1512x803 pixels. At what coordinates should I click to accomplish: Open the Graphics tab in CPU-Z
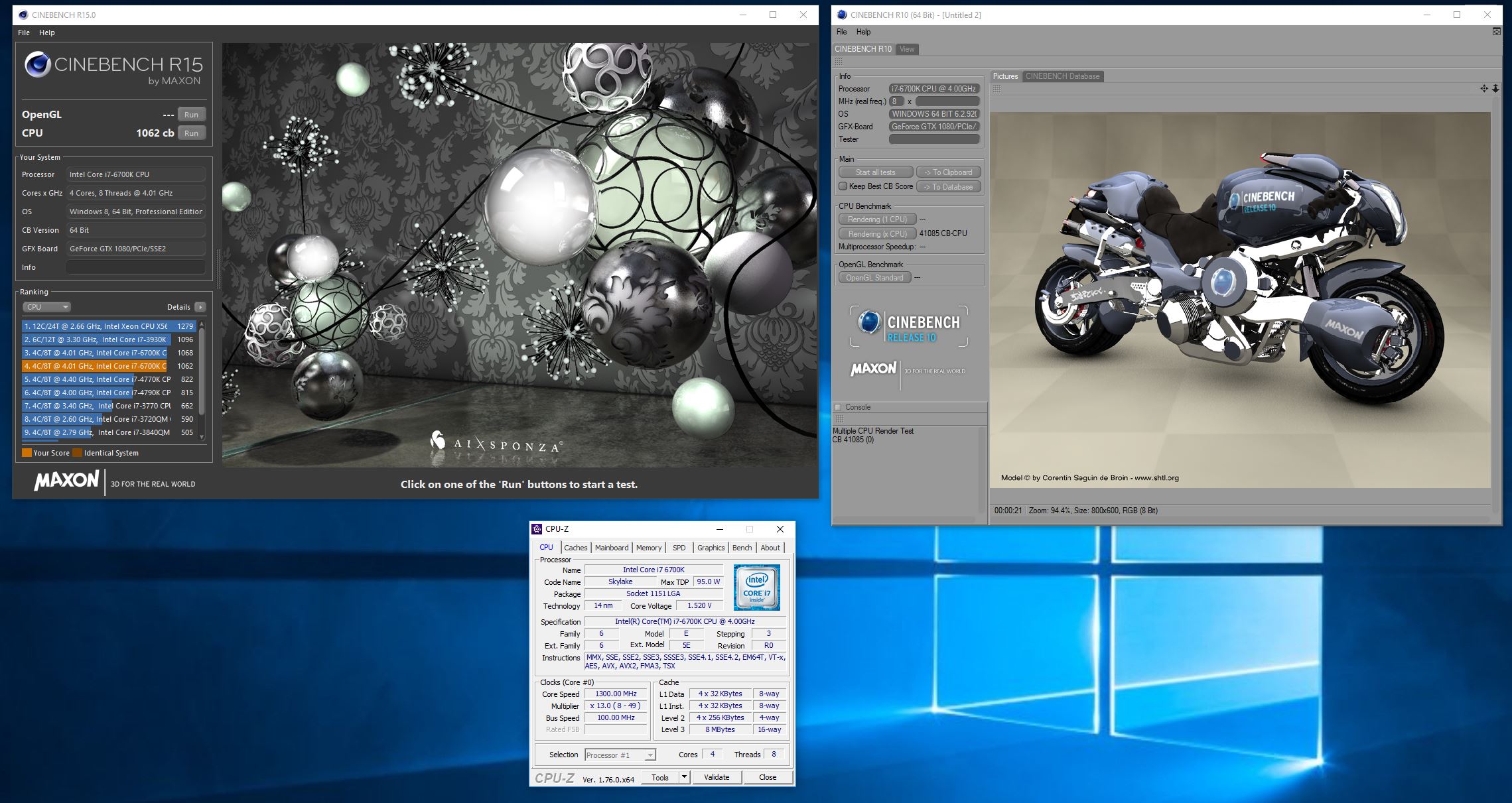[x=711, y=548]
